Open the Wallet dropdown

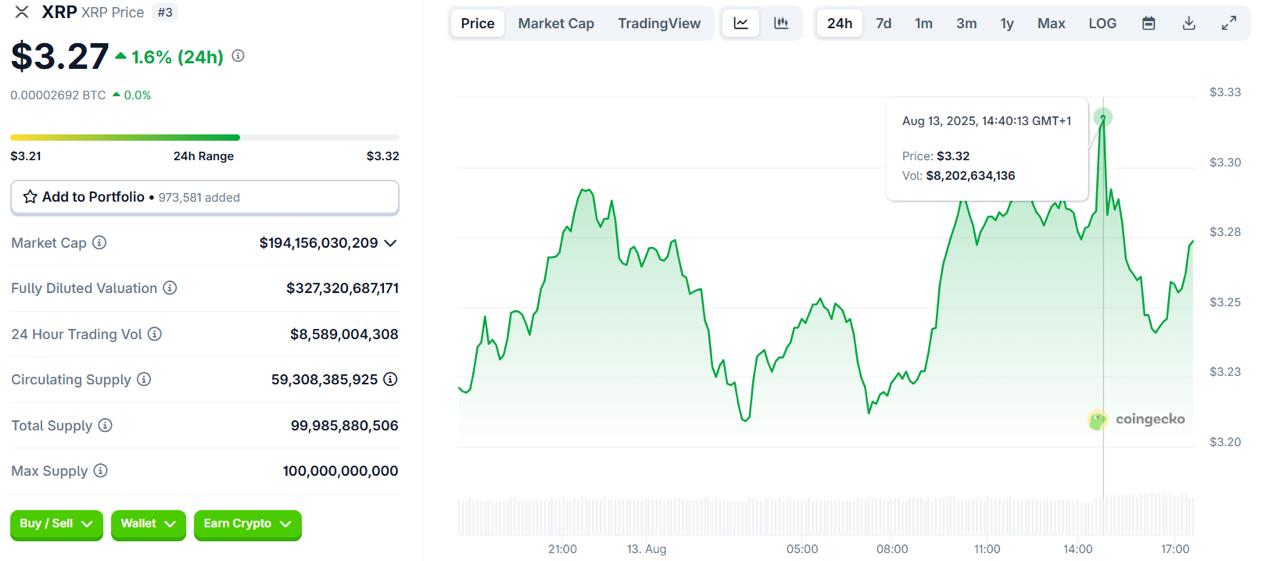point(148,524)
